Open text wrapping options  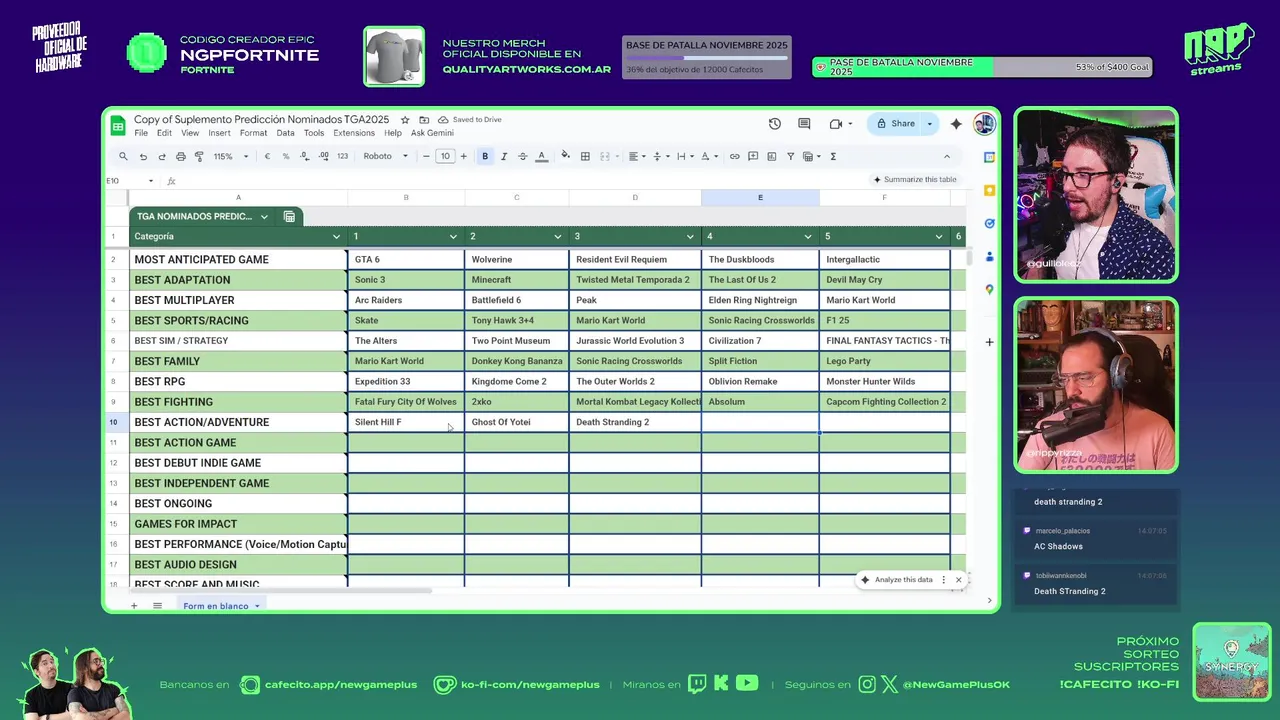click(x=684, y=156)
